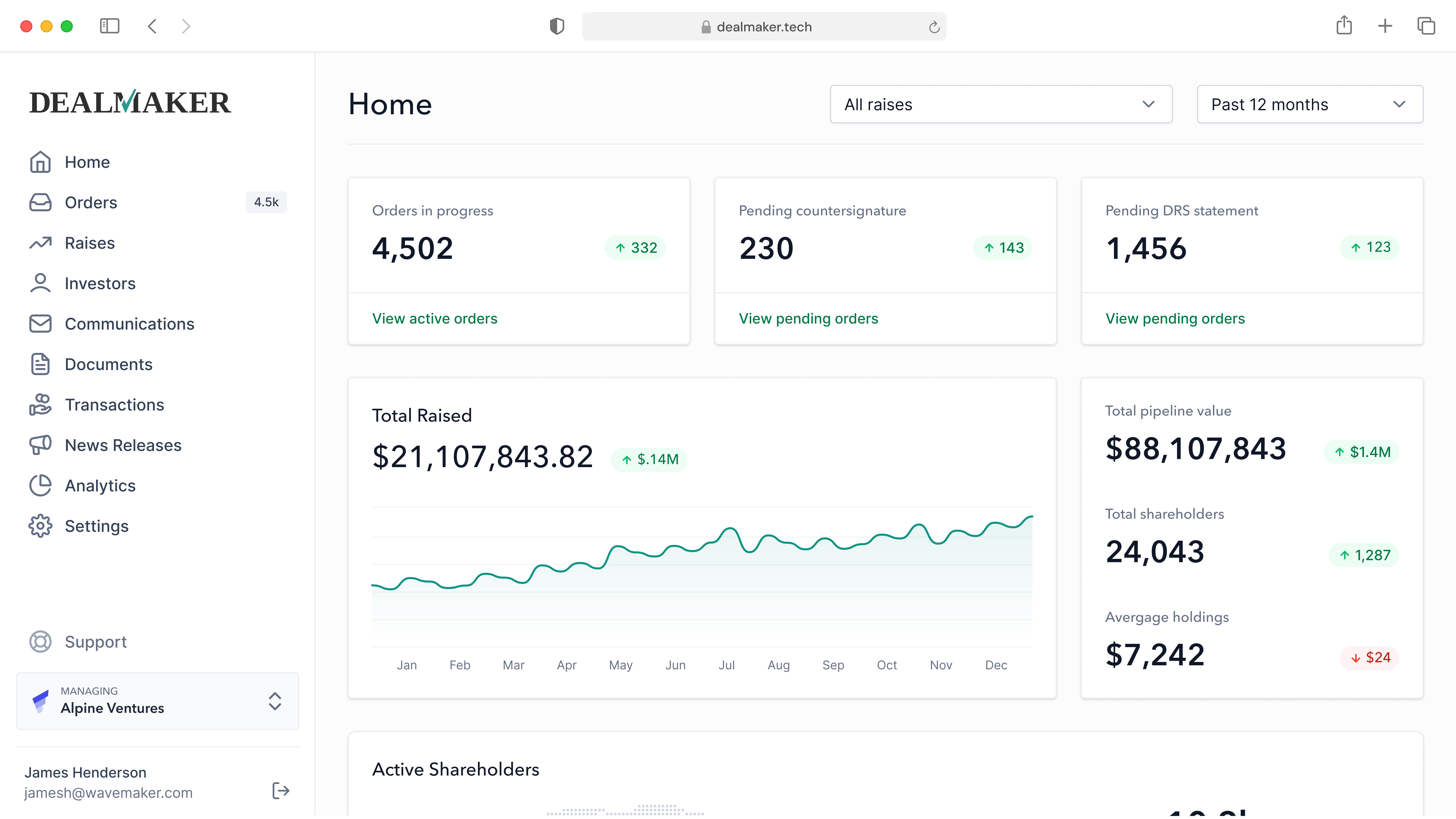The image size is (1456, 819).
Task: Click the browser Share icon
Action: point(1344,26)
